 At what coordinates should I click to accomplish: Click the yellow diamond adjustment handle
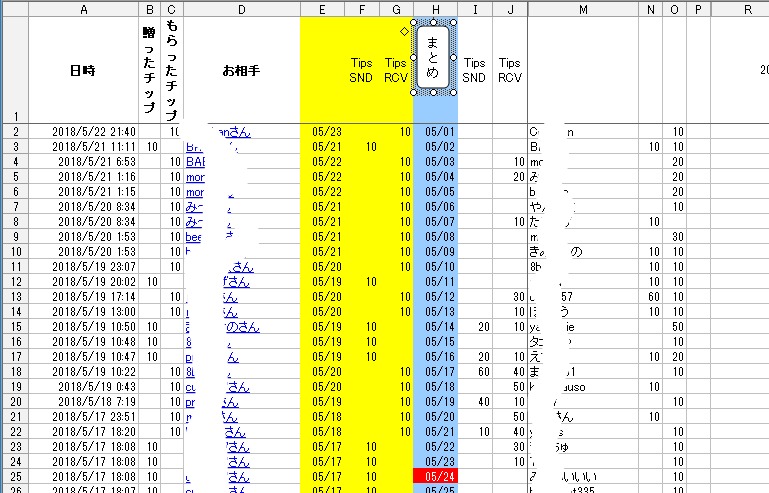404,32
